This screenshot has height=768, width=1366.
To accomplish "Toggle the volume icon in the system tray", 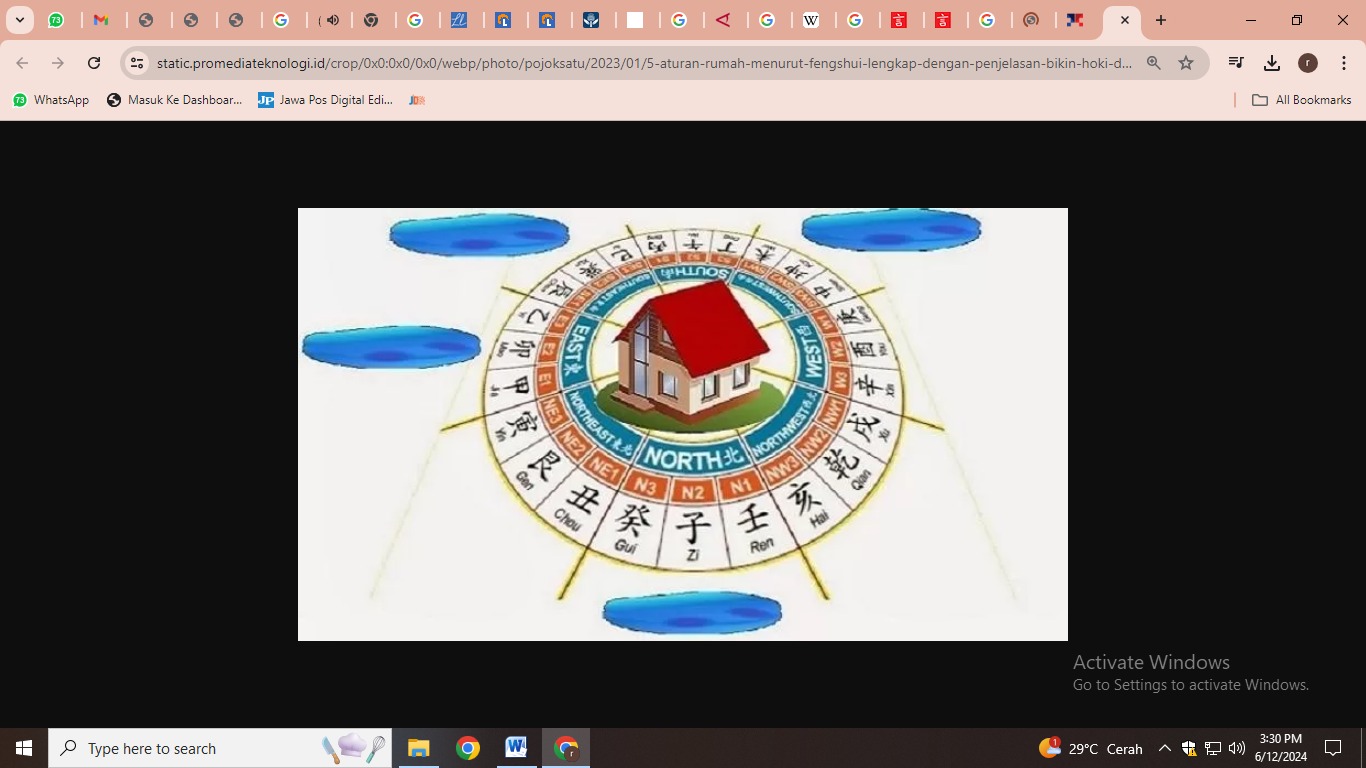I will click(x=1237, y=748).
